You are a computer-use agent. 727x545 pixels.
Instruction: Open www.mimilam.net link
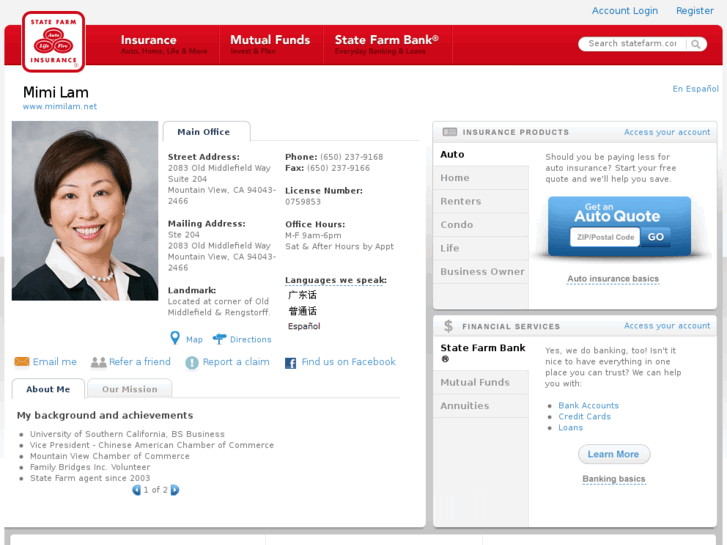60,106
